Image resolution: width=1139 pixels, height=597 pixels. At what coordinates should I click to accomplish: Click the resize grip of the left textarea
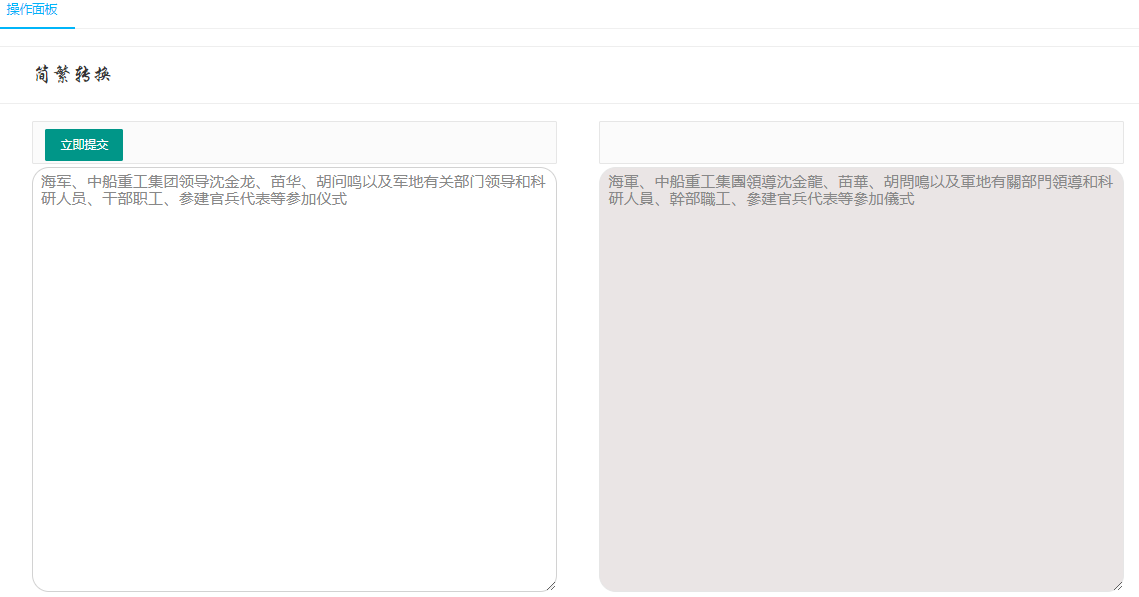pyautogui.click(x=550, y=586)
